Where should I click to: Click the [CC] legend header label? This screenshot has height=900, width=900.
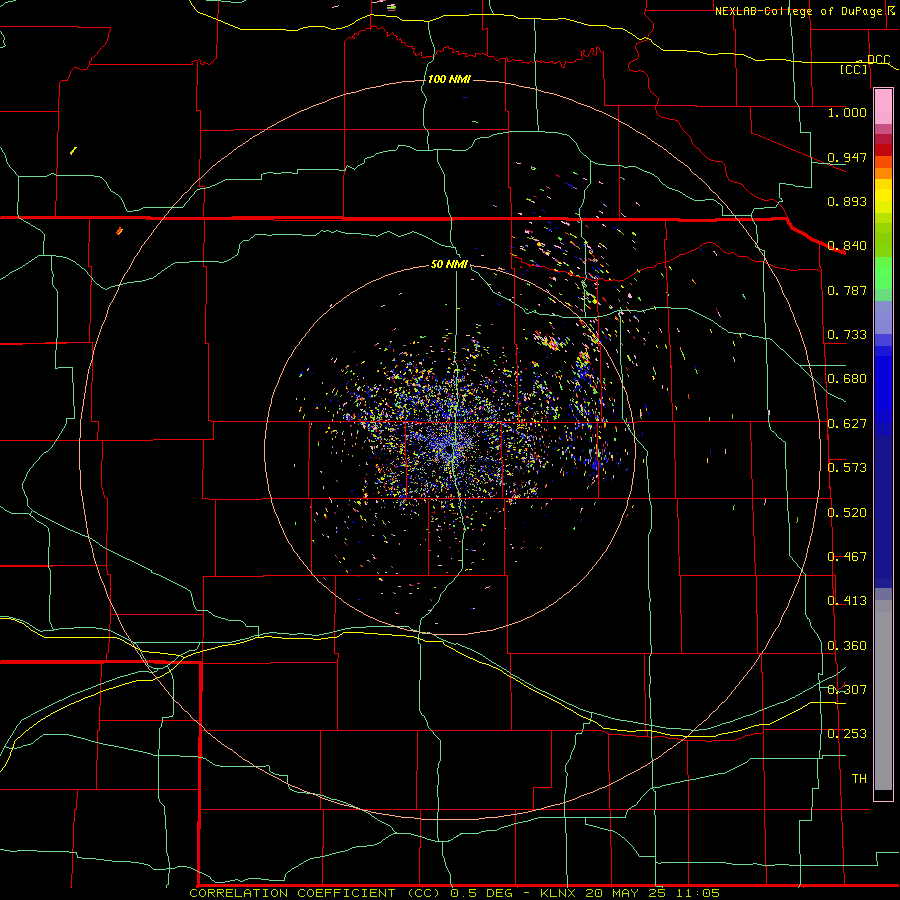pyautogui.click(x=854, y=69)
